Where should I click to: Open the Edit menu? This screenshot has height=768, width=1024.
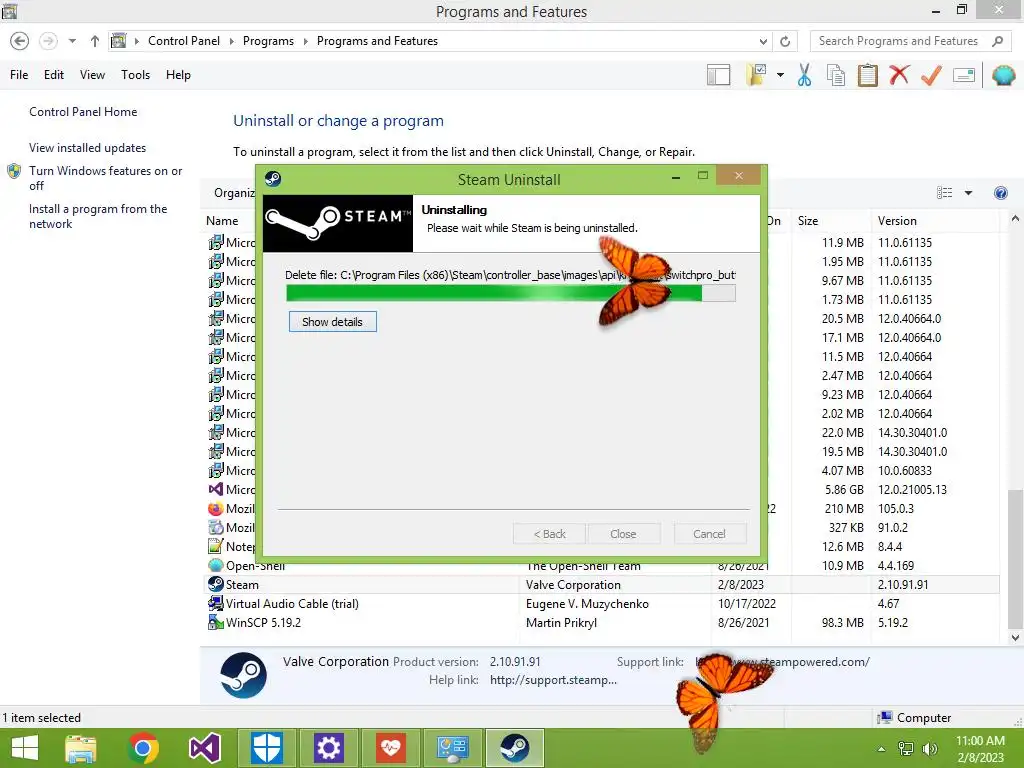pyautogui.click(x=54, y=75)
